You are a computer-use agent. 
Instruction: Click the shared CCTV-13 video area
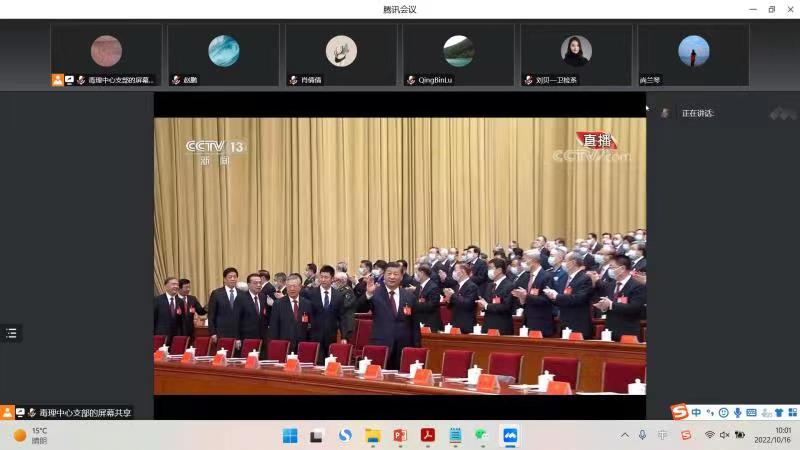point(399,256)
